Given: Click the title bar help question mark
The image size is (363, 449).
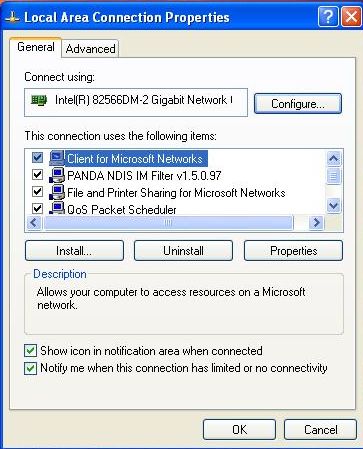Looking at the screenshot, I should (328, 16).
